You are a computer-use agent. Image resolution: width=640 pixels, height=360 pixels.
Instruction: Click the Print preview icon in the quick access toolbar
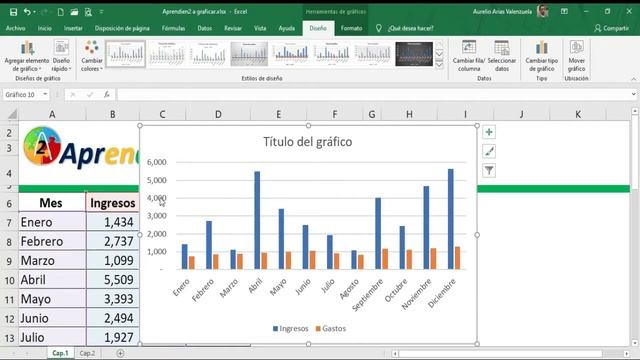tap(88, 12)
